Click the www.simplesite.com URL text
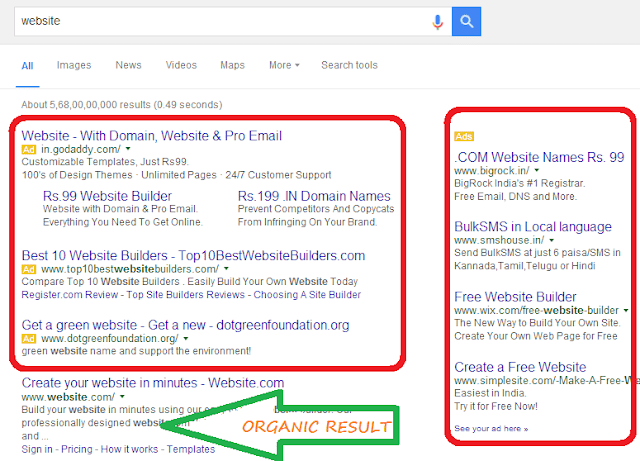This screenshot has width=640, height=461. coord(547,381)
